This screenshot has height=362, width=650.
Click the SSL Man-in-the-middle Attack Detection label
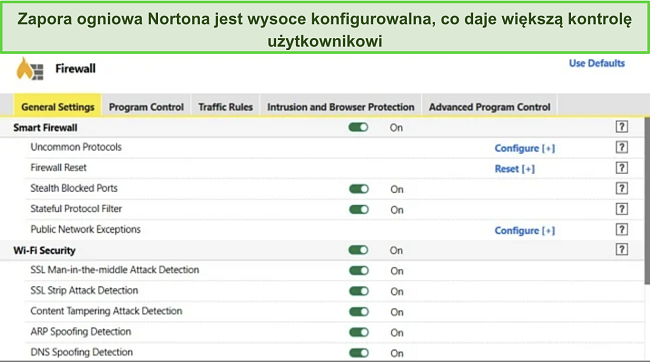point(115,270)
